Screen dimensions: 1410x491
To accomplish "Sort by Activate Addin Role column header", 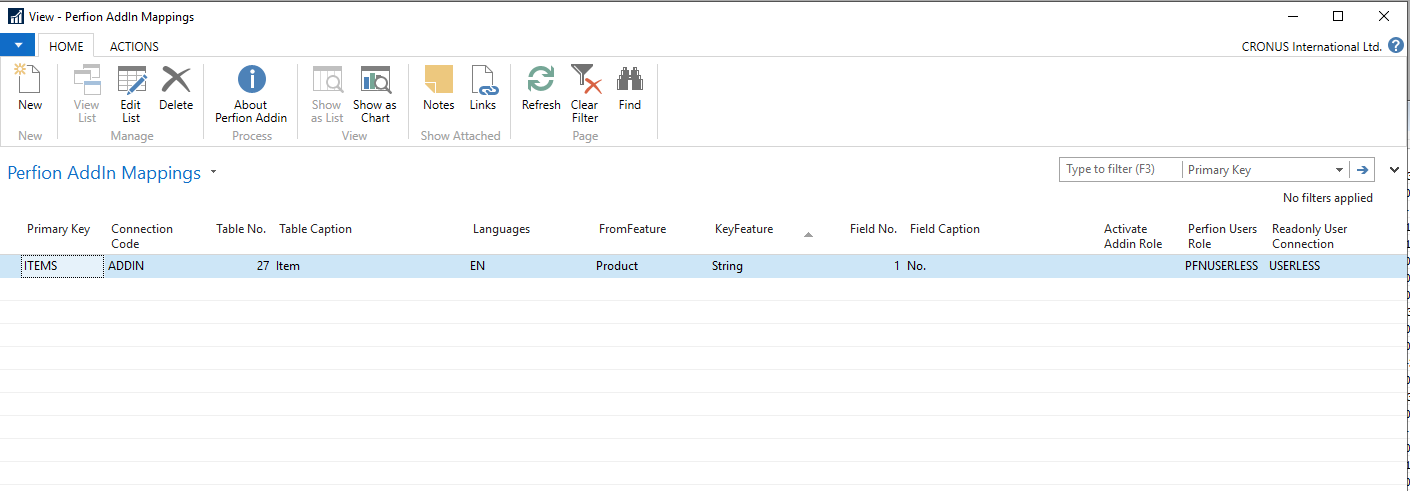I will click(x=1133, y=236).
